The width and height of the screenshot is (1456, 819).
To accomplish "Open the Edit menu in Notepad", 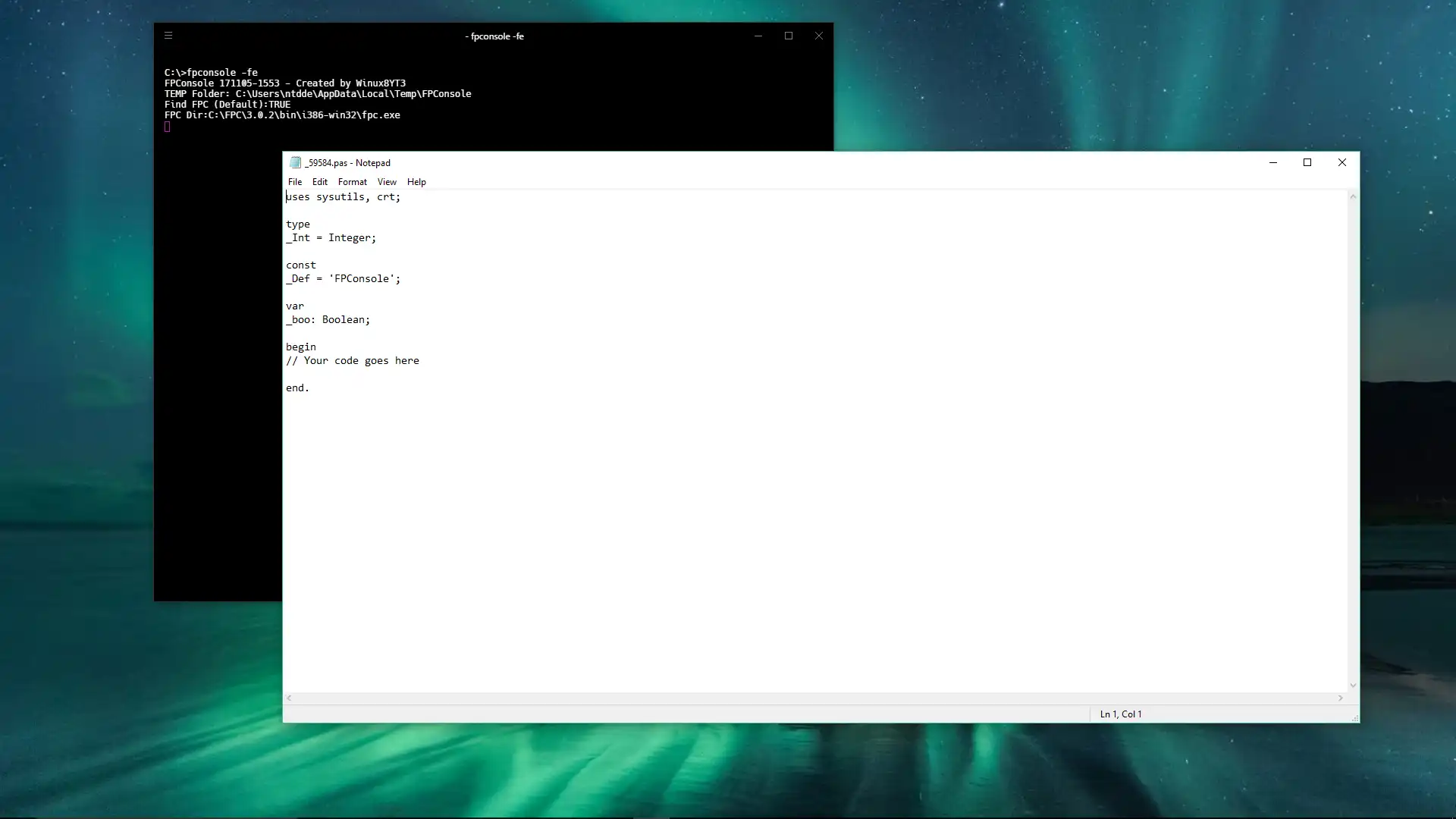I will coord(320,182).
